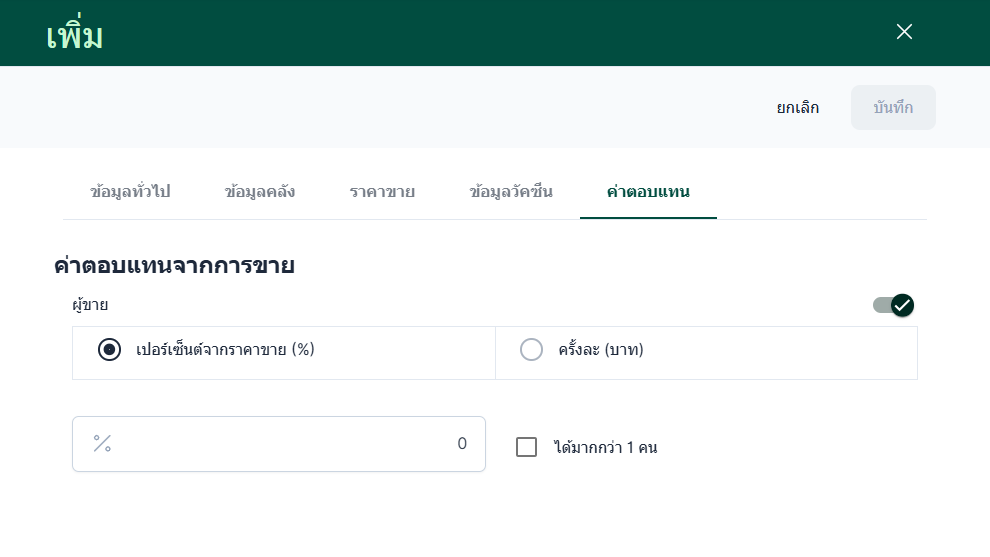The image size is (990, 557).
Task: Toggle the ผู้ขาย commission switch off
Action: 893,305
